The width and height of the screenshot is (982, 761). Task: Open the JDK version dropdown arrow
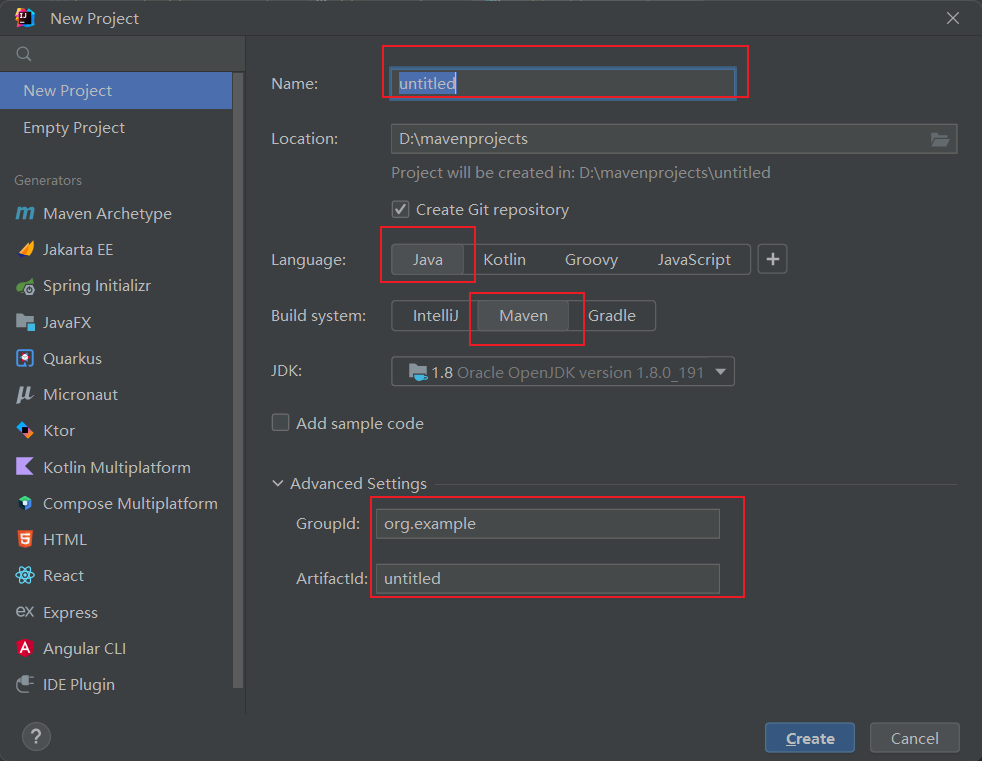[720, 372]
